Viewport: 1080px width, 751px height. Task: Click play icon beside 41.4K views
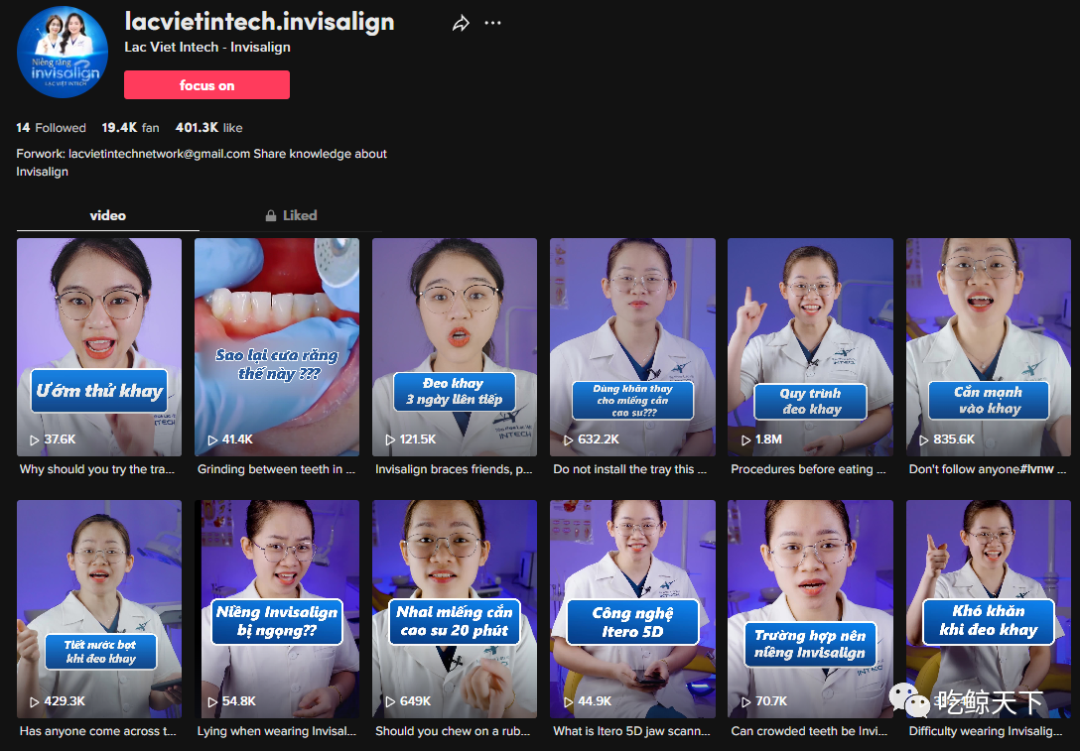coord(213,440)
